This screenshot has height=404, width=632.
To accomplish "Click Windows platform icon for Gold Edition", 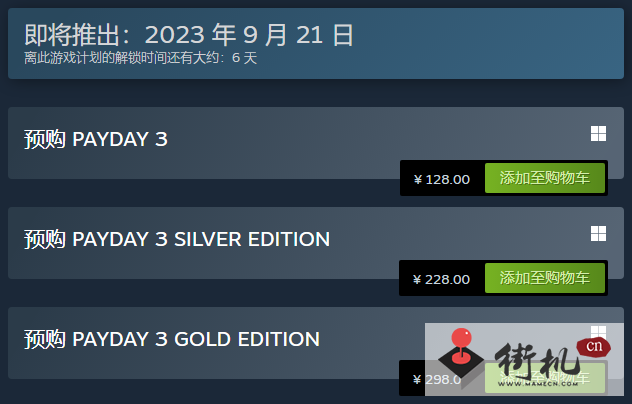I will (x=598, y=332).
